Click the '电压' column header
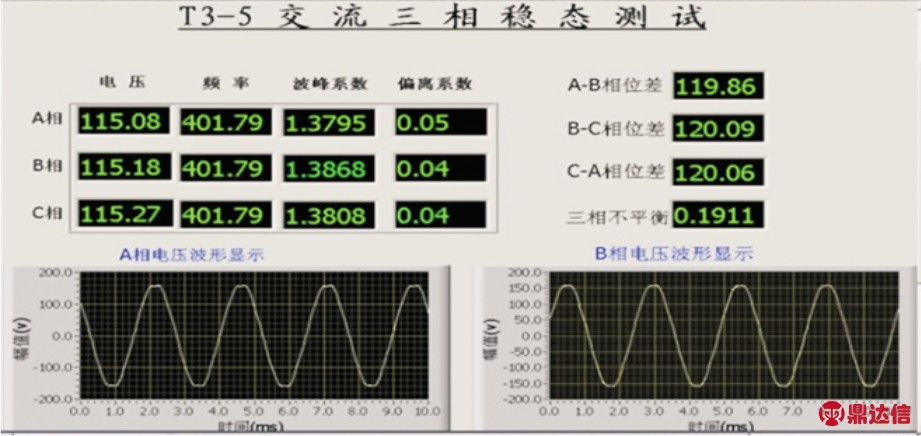921x436 pixels. point(122,83)
